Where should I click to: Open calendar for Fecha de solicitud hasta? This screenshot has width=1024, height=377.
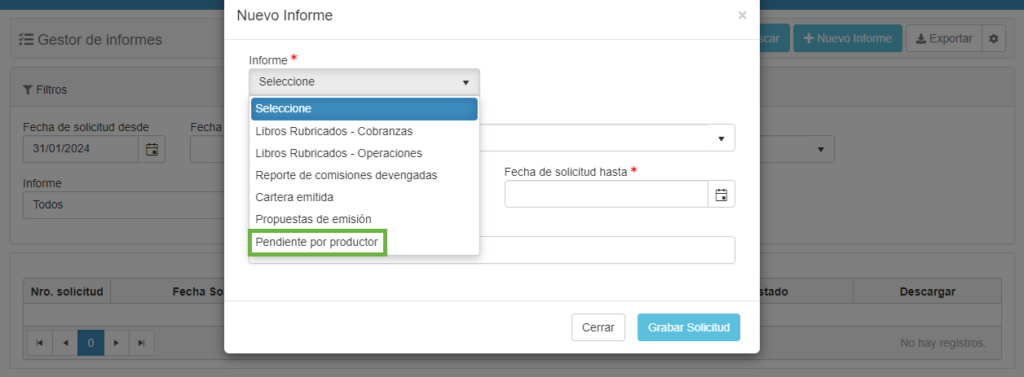722,194
